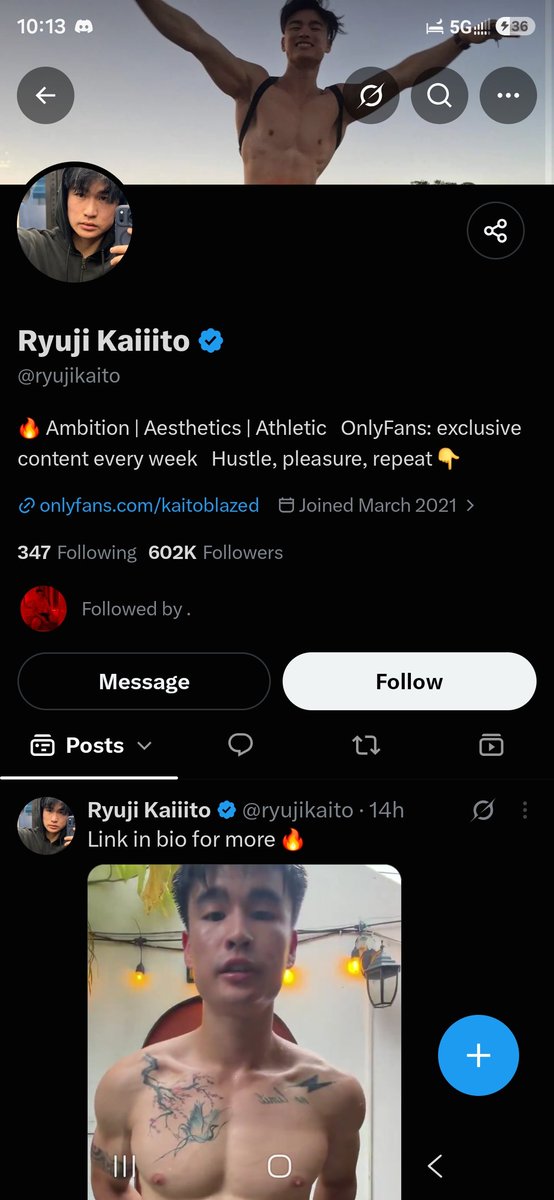The image size is (554, 1200).
Task: Tap the search magnifier icon
Action: tap(439, 95)
